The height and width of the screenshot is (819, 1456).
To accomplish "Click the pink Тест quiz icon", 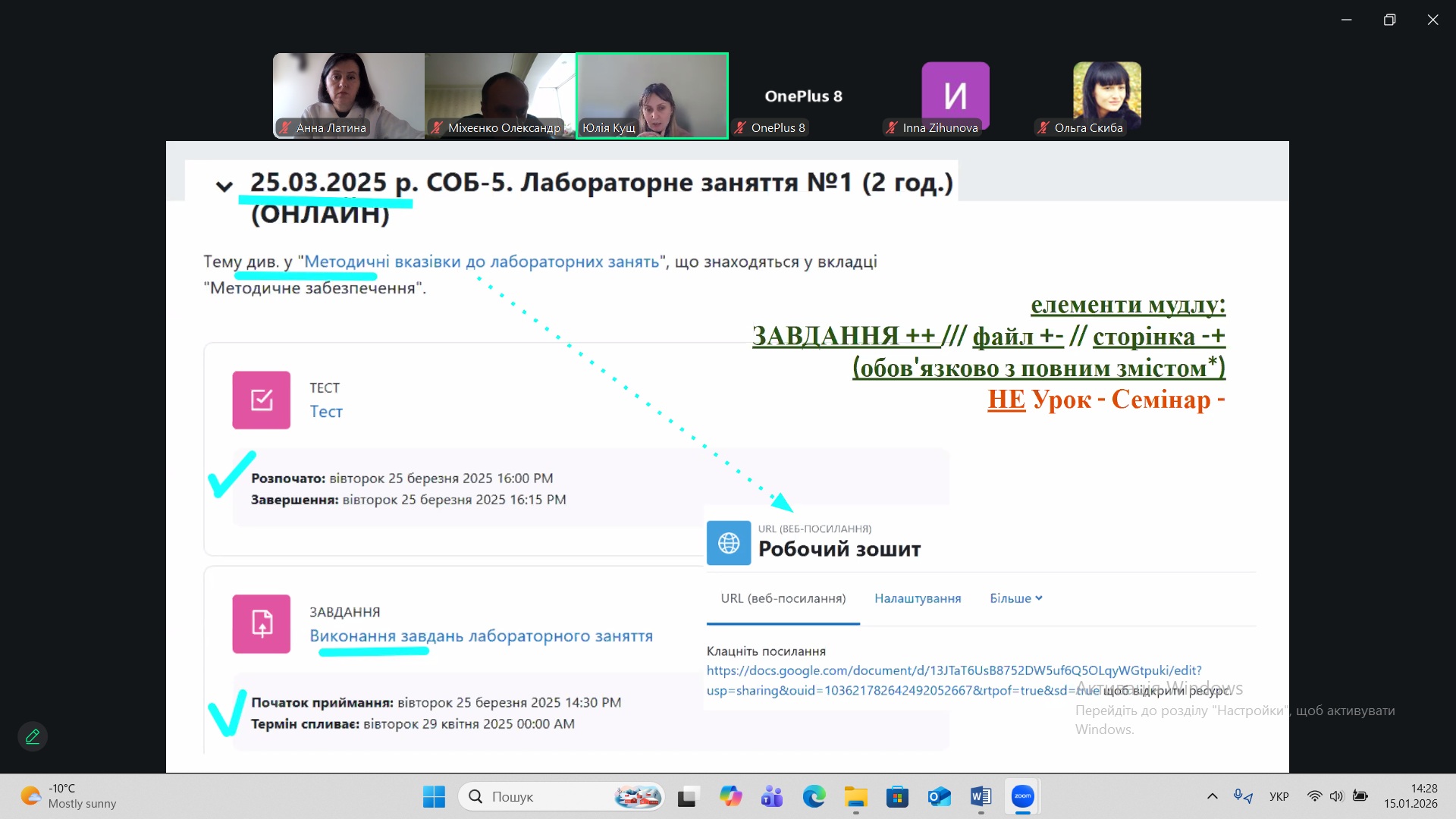I will point(262,400).
